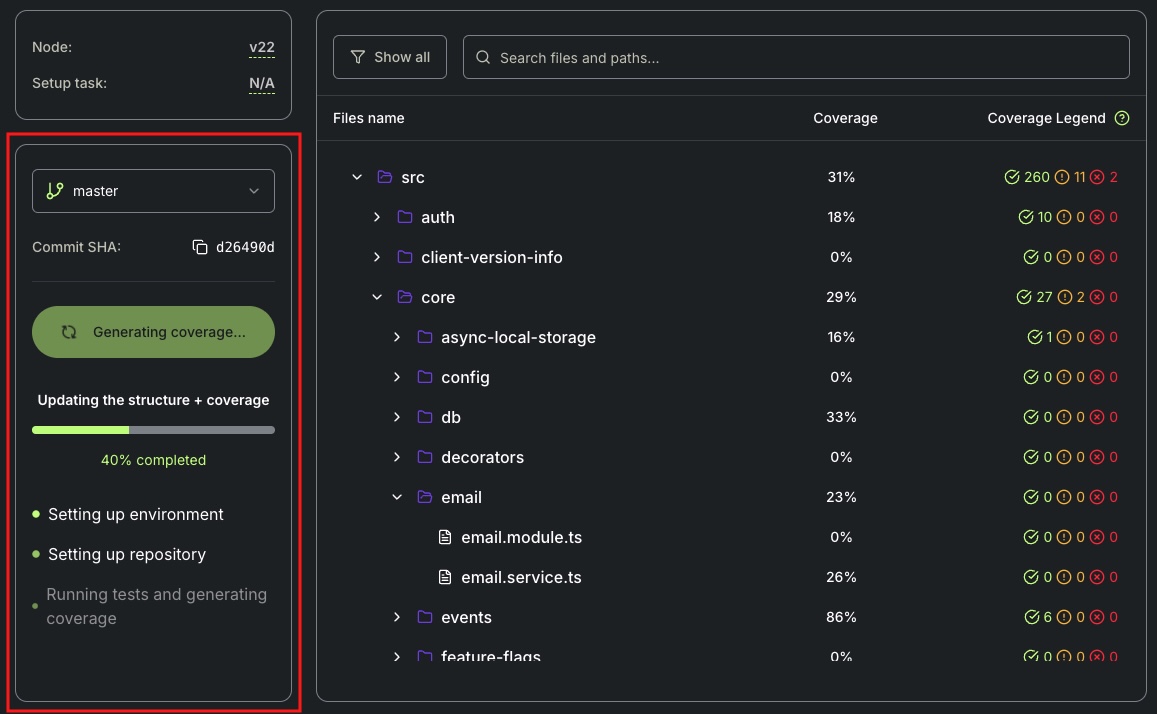The width and height of the screenshot is (1157, 714).
Task: Click the async-local-storage folder name
Action: (x=518, y=337)
